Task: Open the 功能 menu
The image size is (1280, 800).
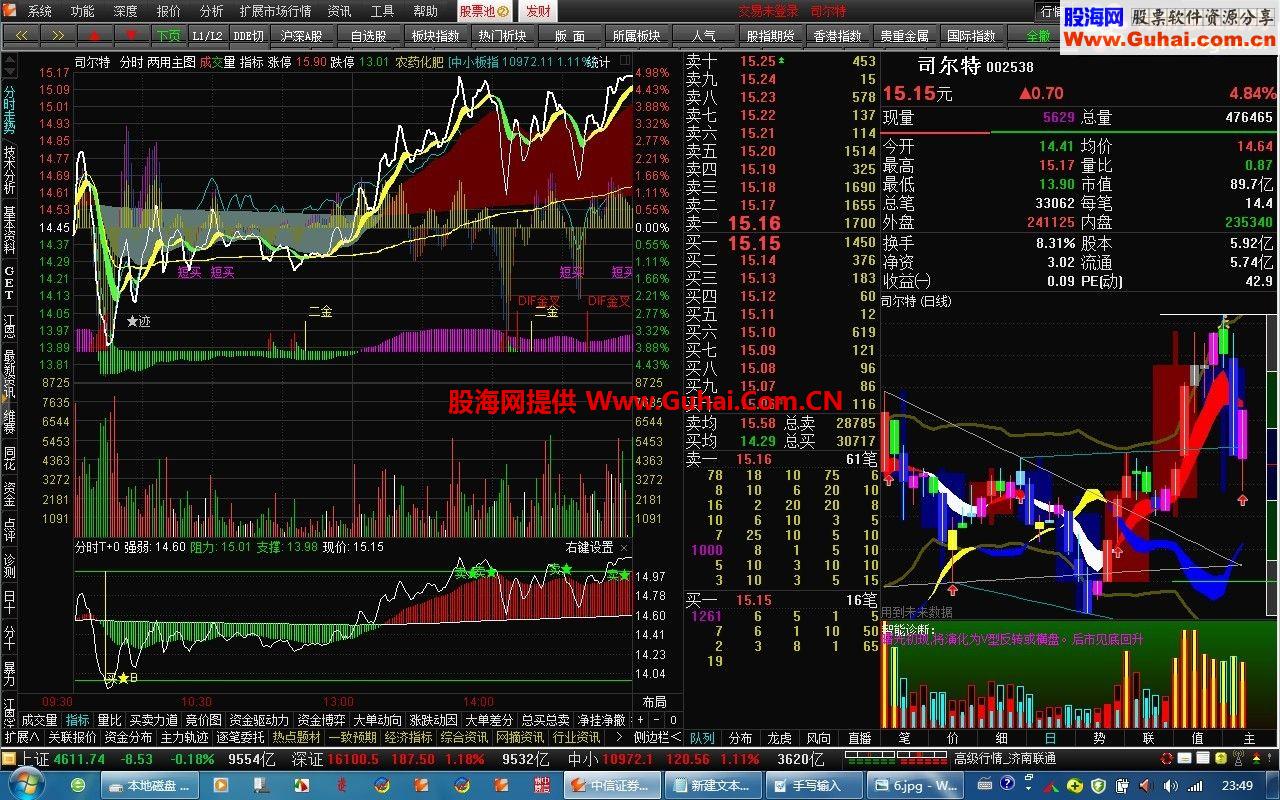Action: (82, 11)
